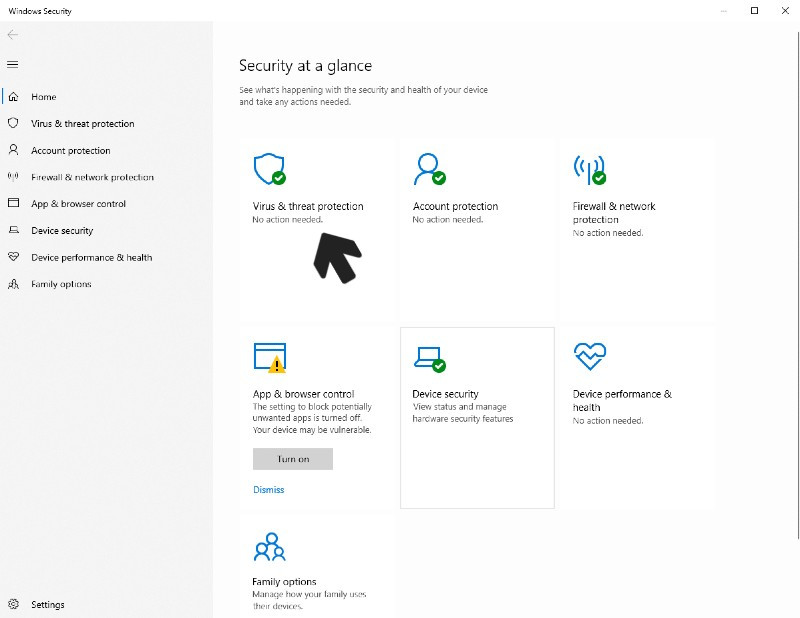Open the App & browser control warning icon
The image size is (800, 618).
[270, 358]
